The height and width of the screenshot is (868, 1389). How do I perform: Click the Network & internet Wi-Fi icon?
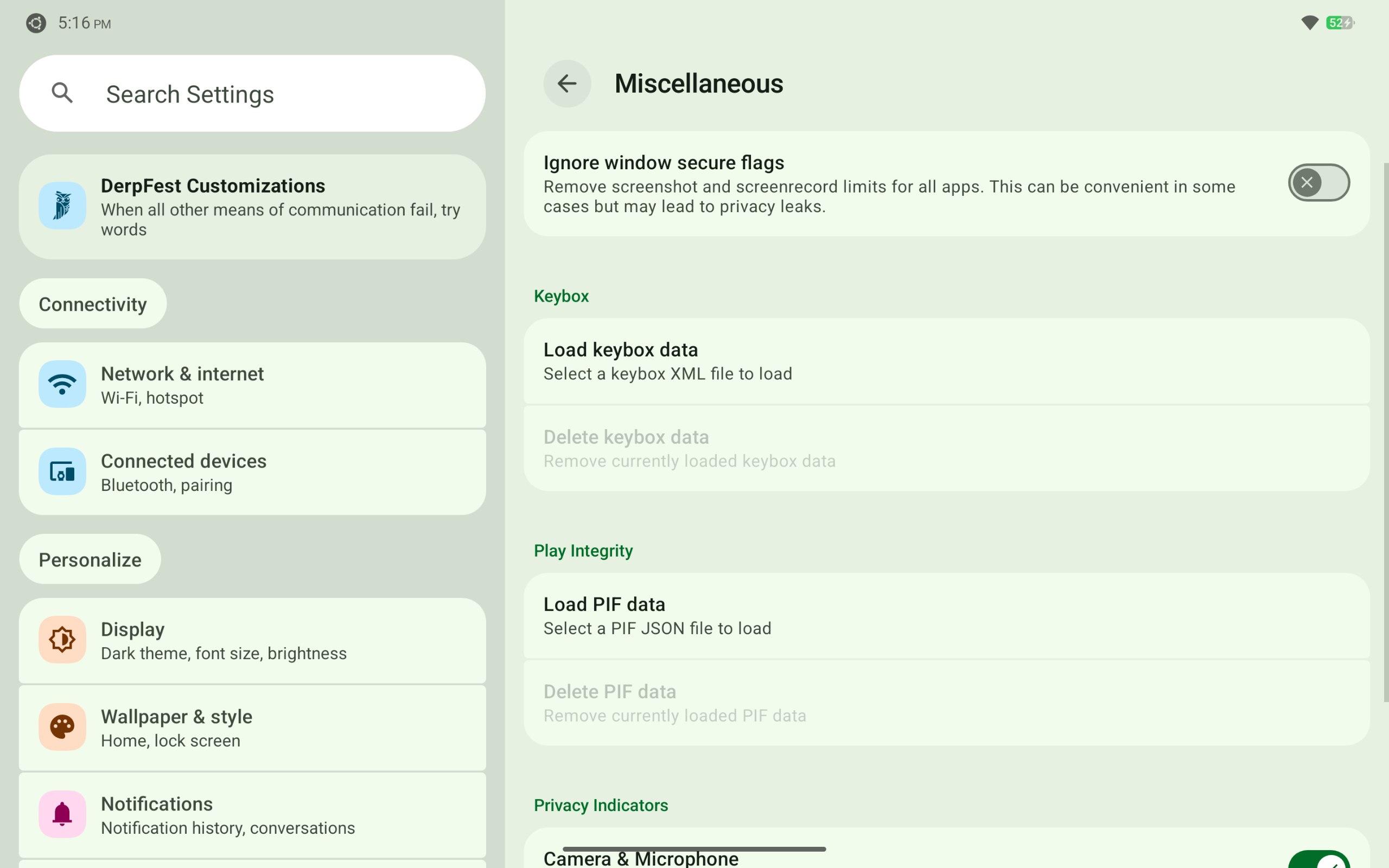[x=62, y=384]
